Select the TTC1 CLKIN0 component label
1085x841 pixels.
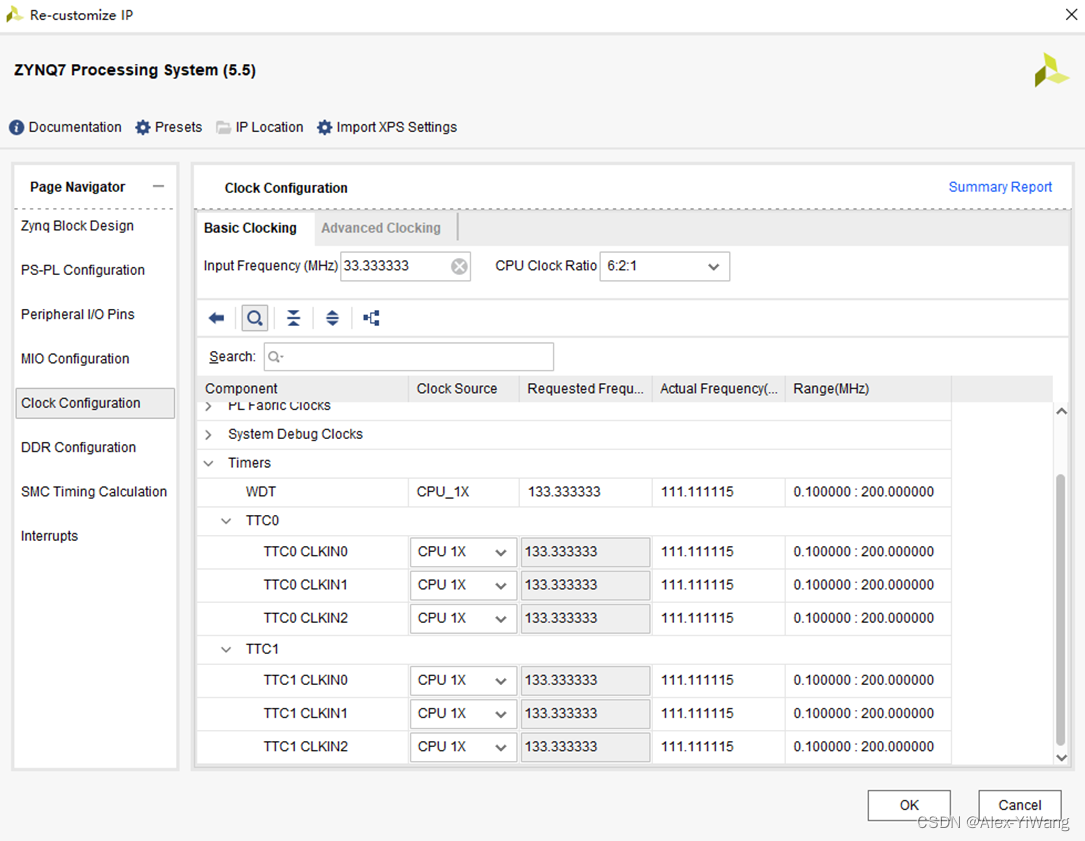305,681
